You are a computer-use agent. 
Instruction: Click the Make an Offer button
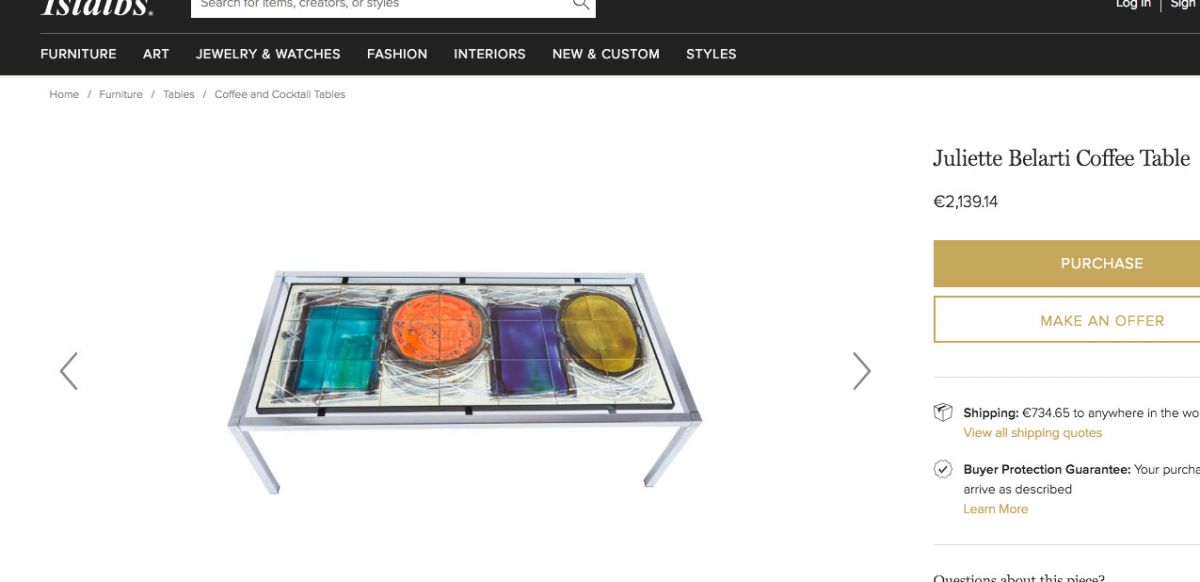1067,320
